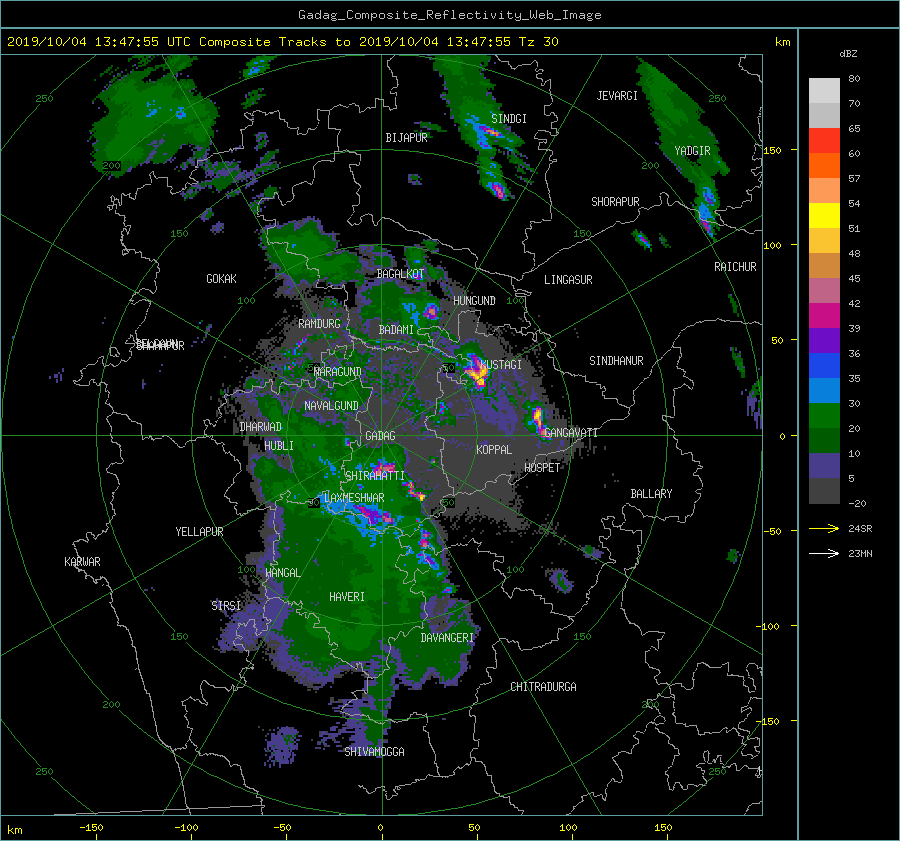
Task: Click the RAICHUR city label
Action: (x=735, y=267)
